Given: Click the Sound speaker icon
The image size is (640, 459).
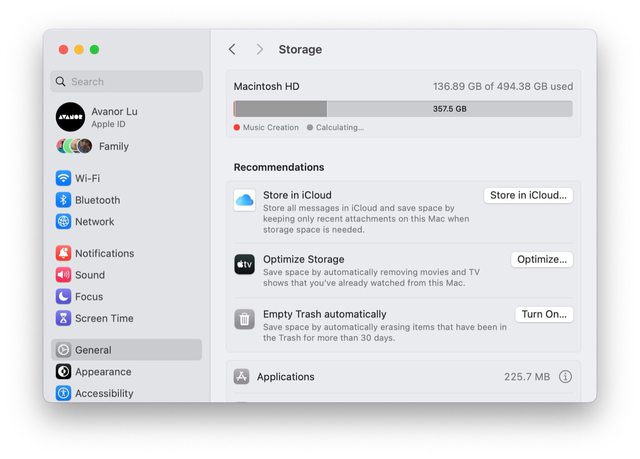Looking at the screenshot, I should 63,275.
